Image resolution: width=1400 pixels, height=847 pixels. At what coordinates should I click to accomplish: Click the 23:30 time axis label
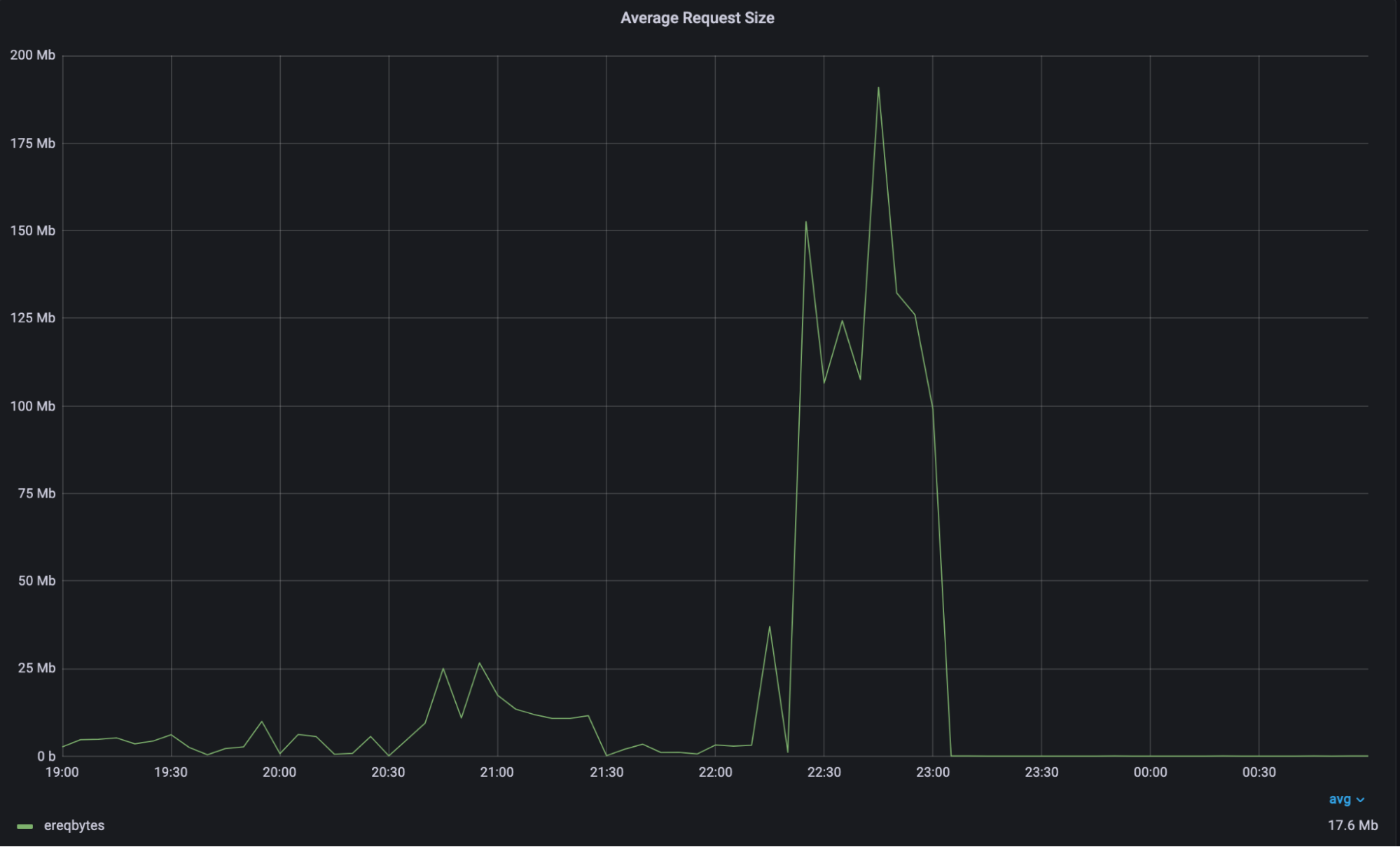click(1041, 773)
